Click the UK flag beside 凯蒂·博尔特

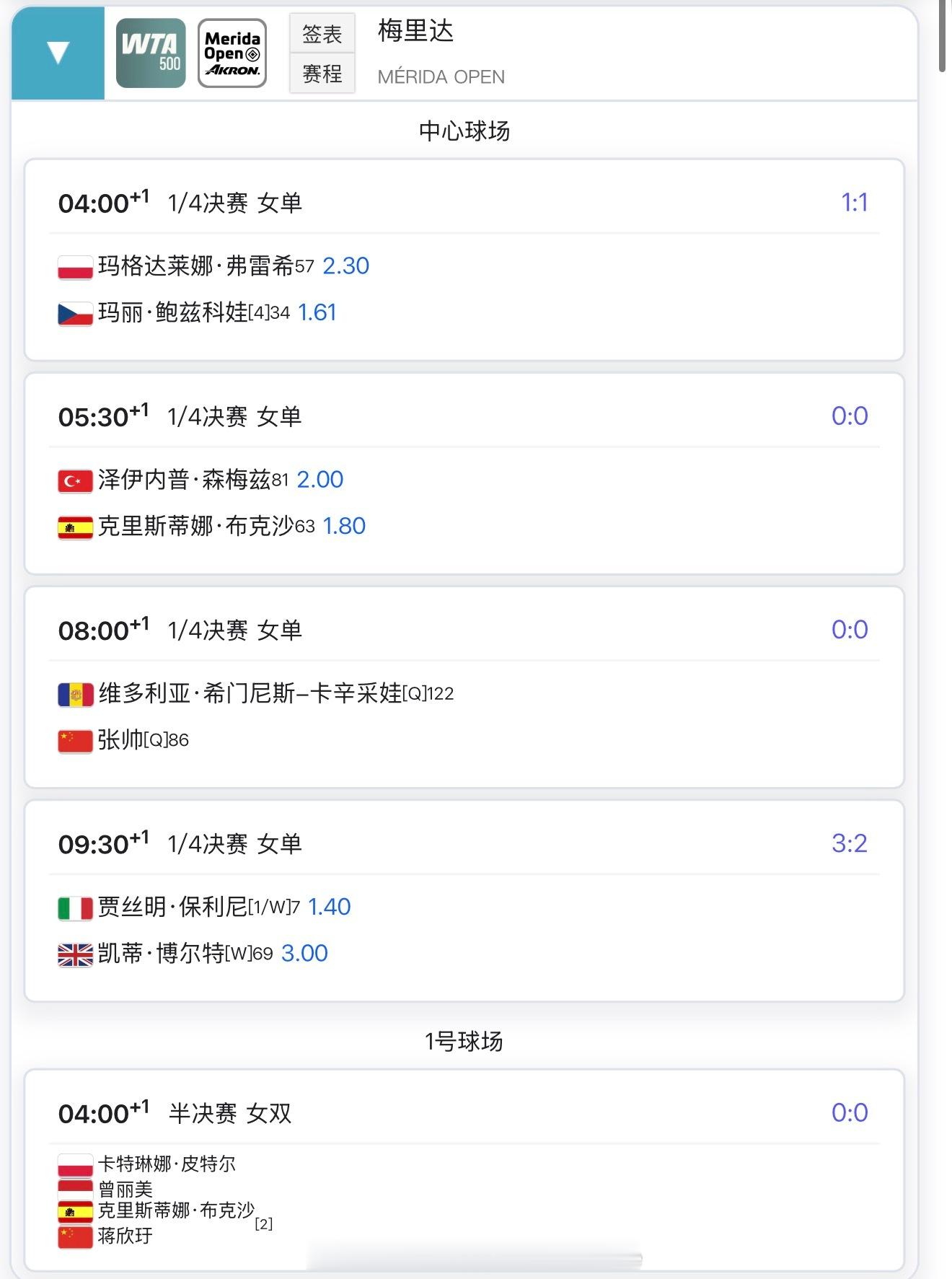(x=75, y=954)
